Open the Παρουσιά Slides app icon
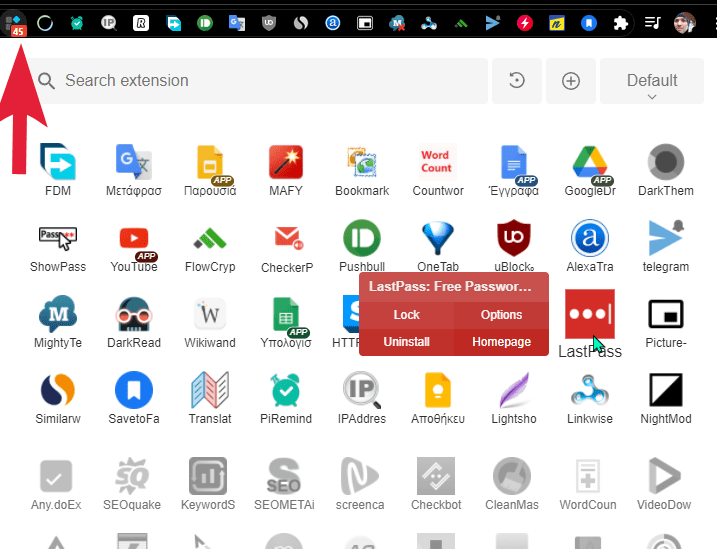This screenshot has width=717, height=549. (210, 162)
